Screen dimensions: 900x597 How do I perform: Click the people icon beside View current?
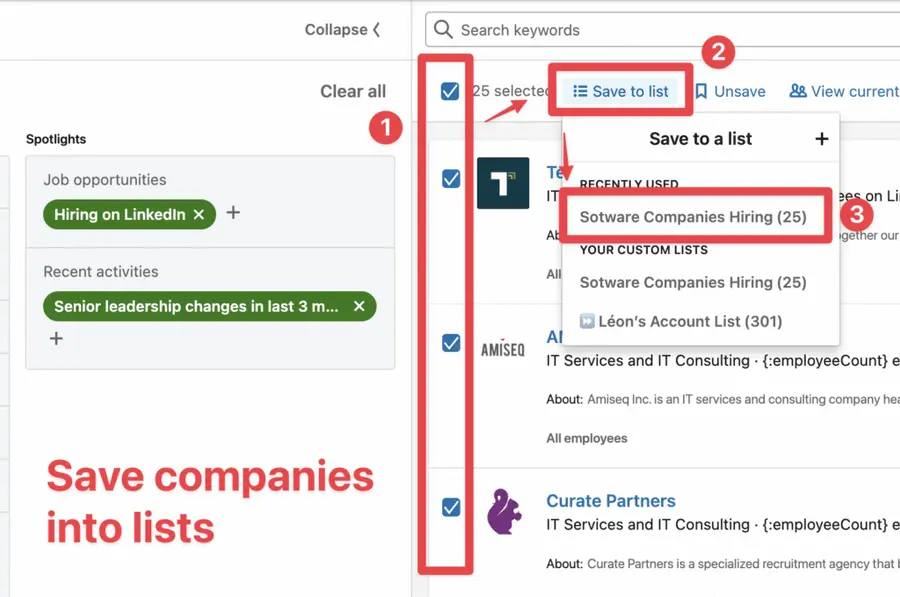797,91
